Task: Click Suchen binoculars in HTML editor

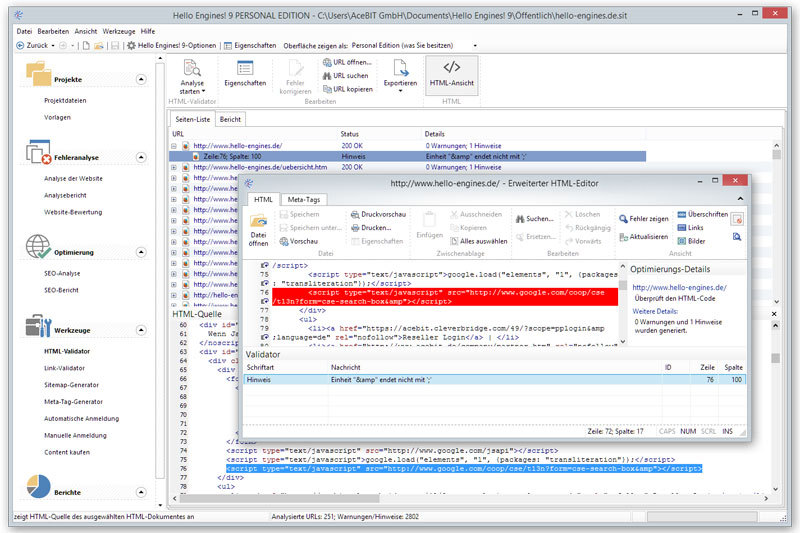Action: tap(534, 219)
